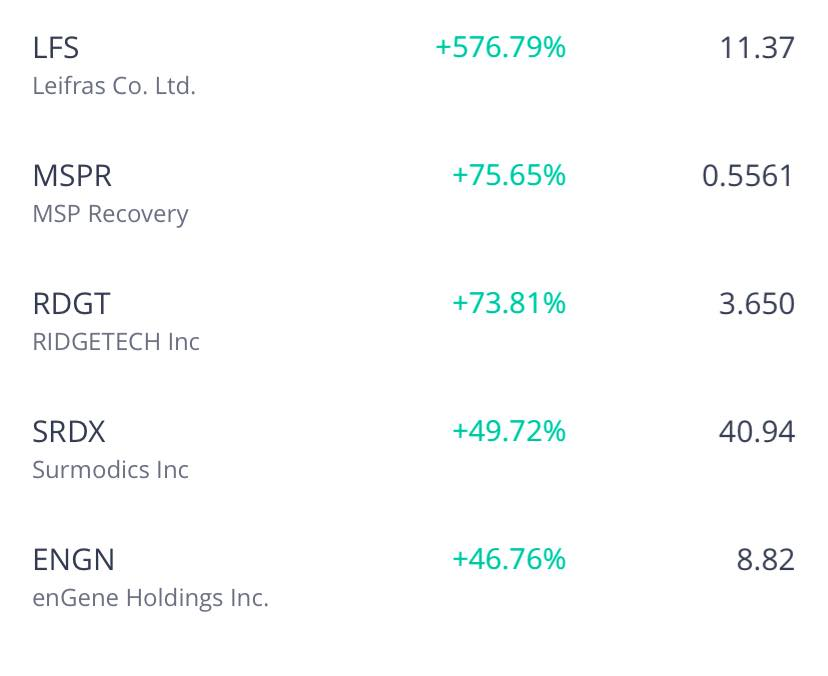Viewport: 828px width, 676px height.
Task: Open the LFS ticker symbol
Action: coord(56,47)
